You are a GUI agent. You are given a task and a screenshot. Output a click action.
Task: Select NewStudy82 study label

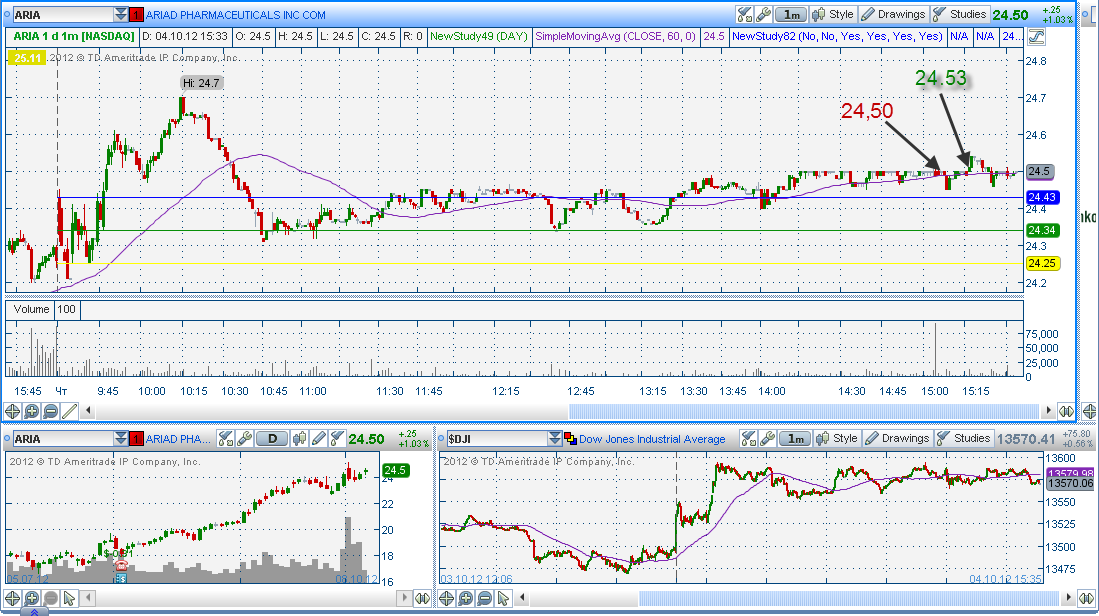click(x=837, y=36)
